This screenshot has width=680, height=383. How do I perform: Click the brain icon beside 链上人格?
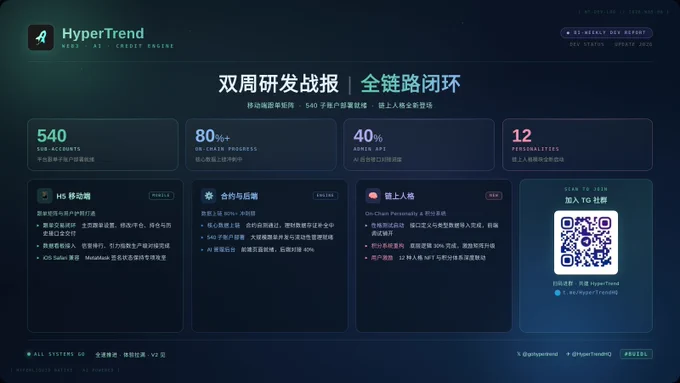(373, 196)
